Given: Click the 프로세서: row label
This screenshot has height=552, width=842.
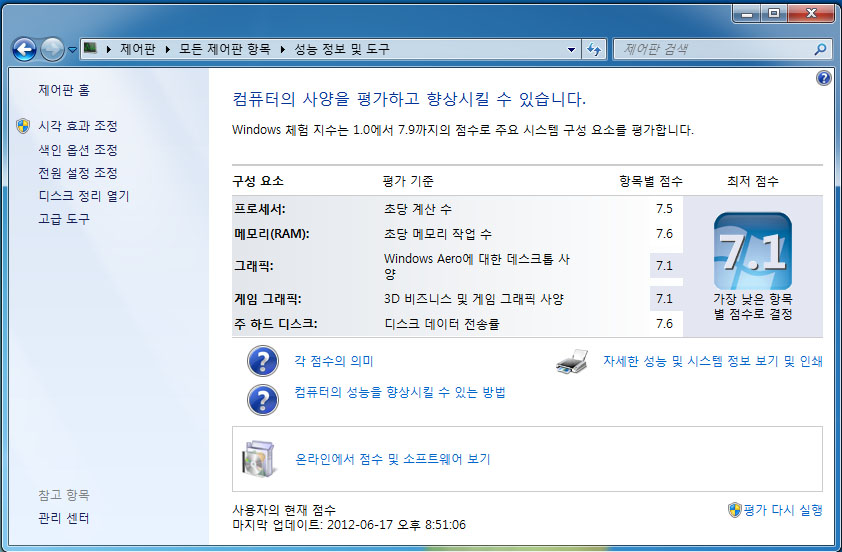Looking at the screenshot, I should (x=260, y=209).
